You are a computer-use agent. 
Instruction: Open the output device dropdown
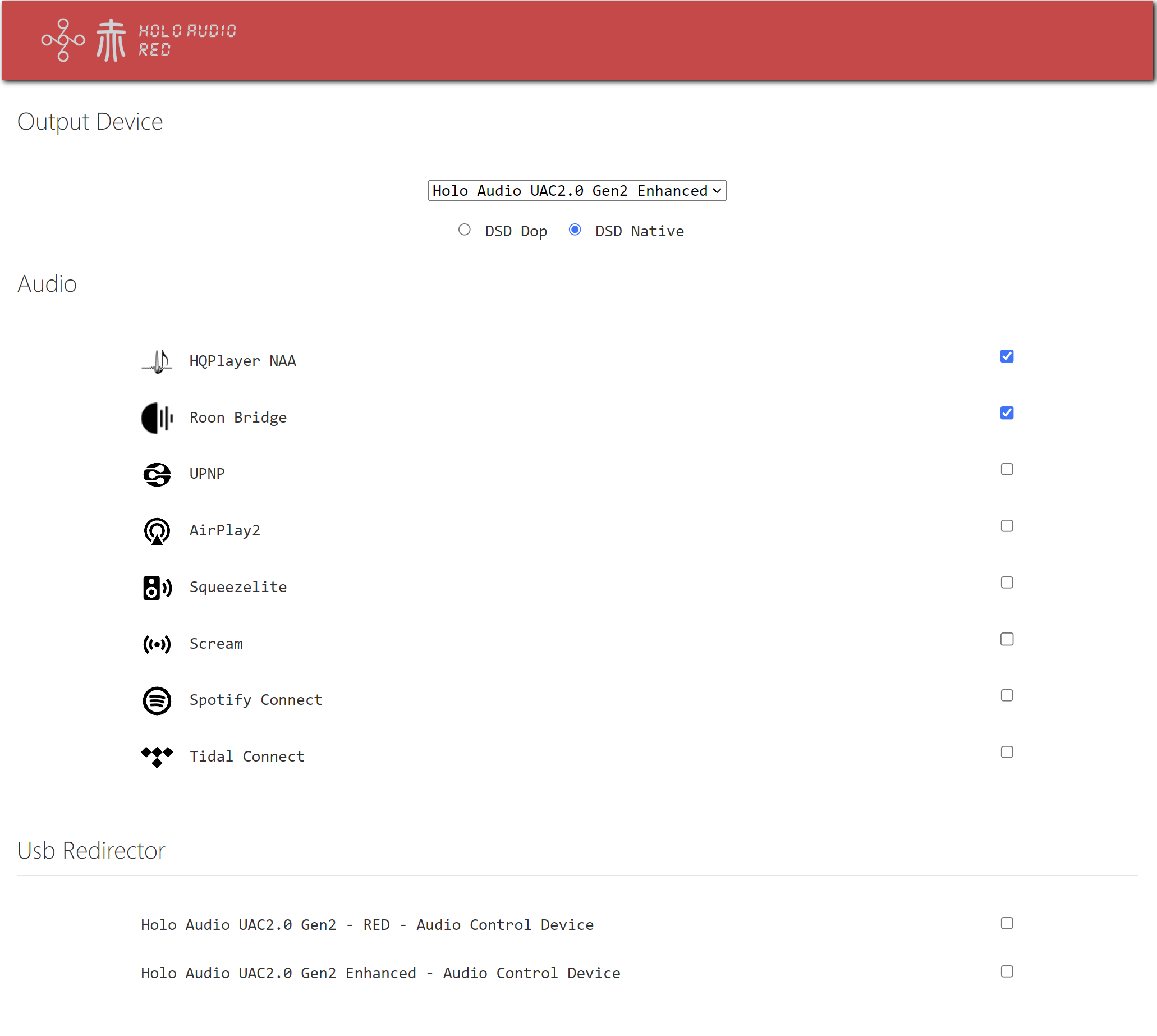click(576, 191)
